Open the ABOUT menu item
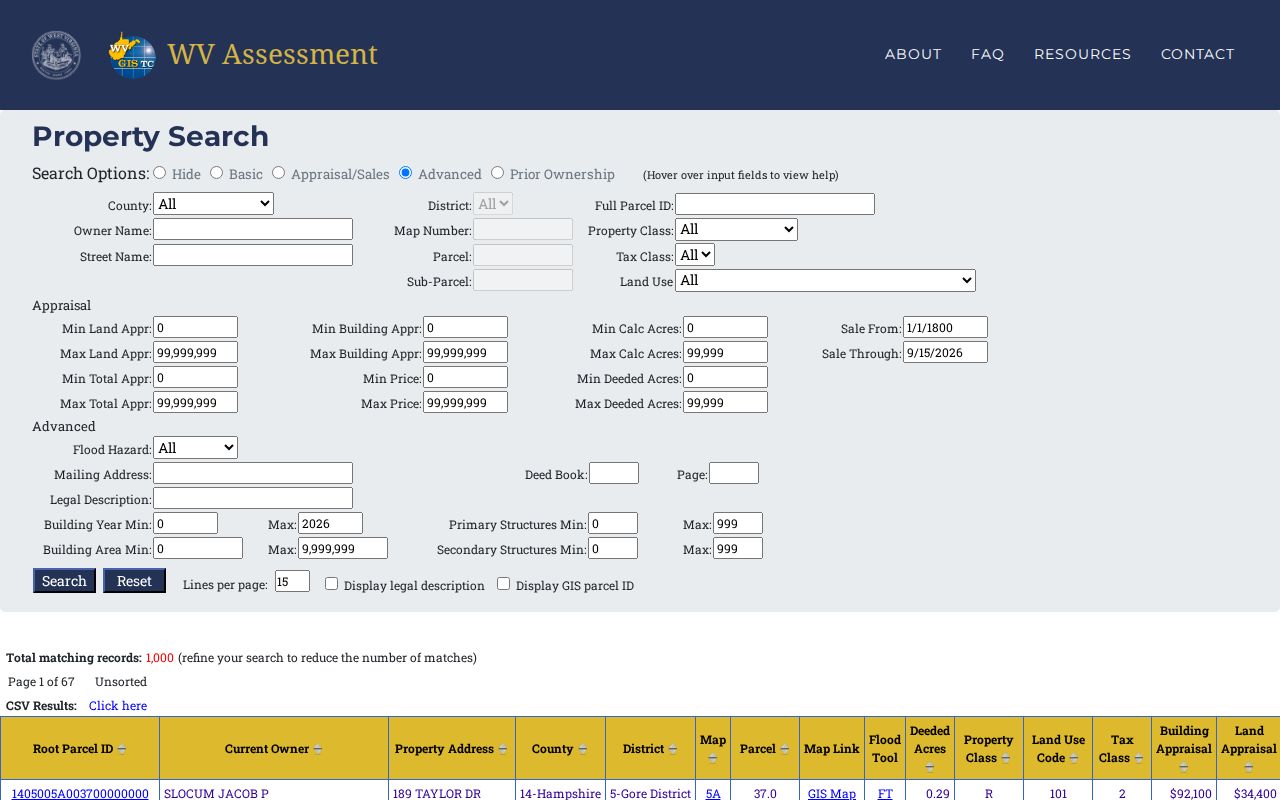Screen dimensions: 1280x800 (x=913, y=54)
